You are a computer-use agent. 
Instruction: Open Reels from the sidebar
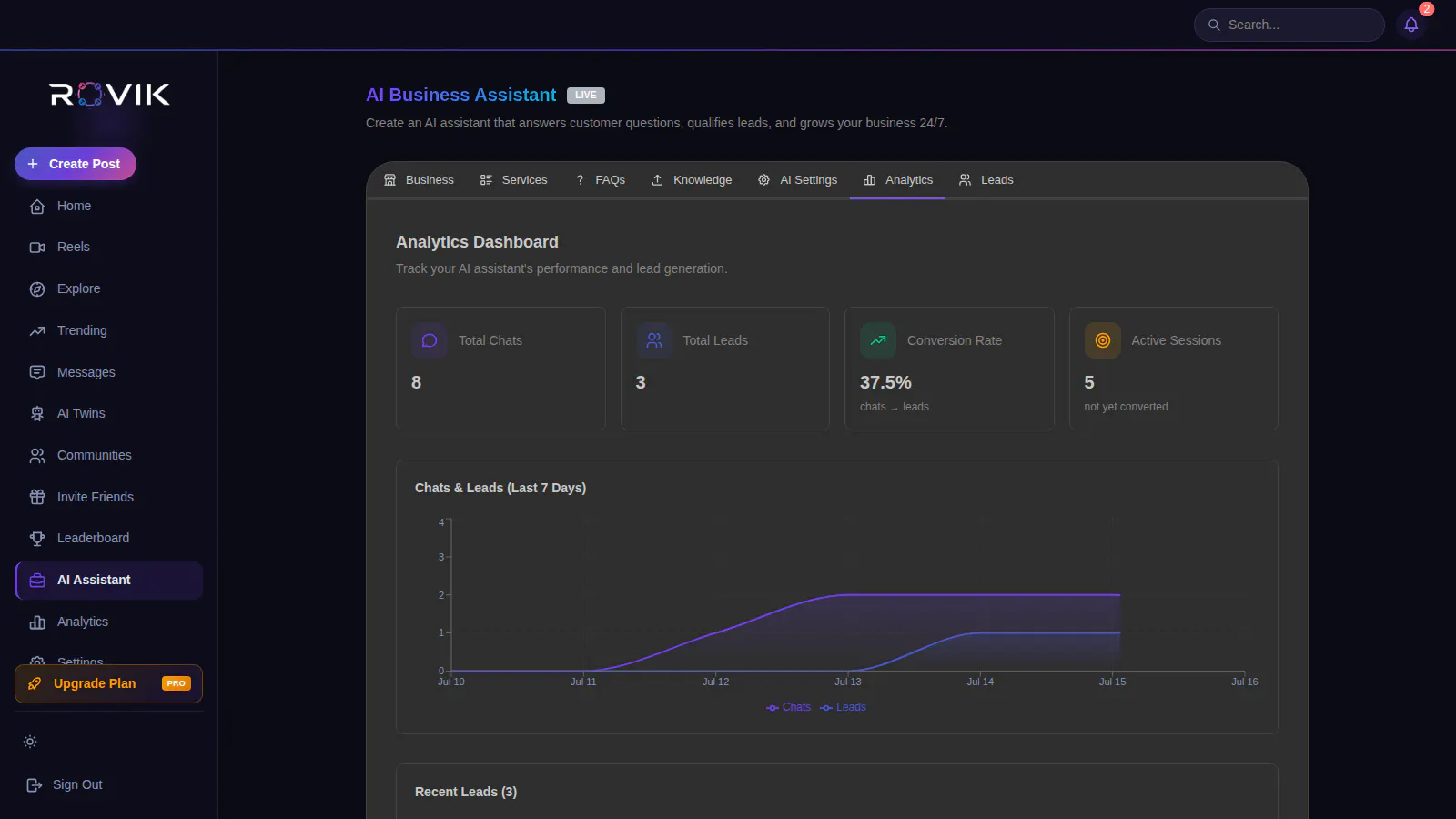(x=108, y=248)
